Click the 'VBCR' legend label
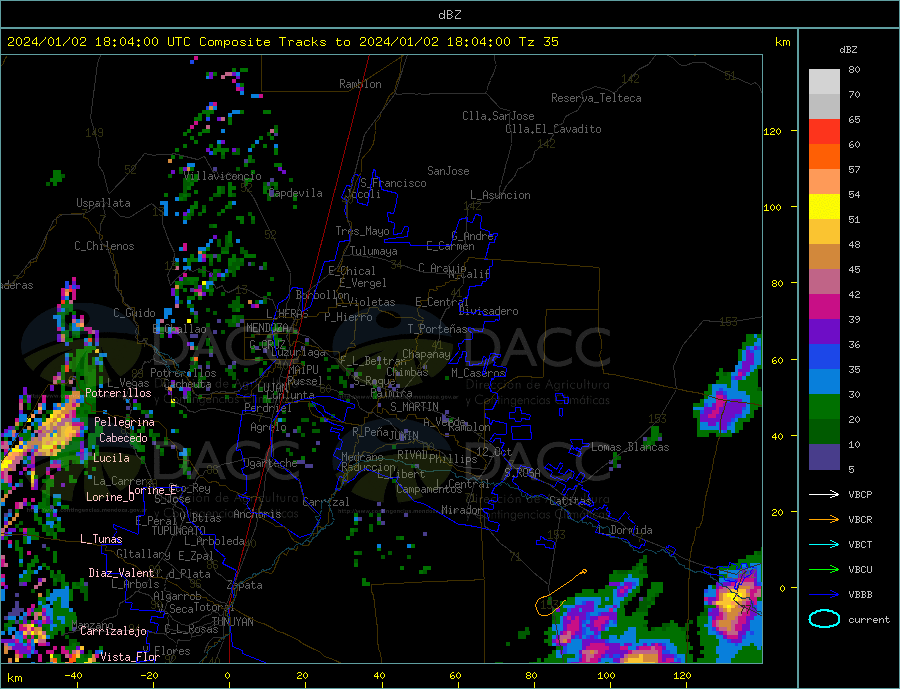 click(x=860, y=520)
